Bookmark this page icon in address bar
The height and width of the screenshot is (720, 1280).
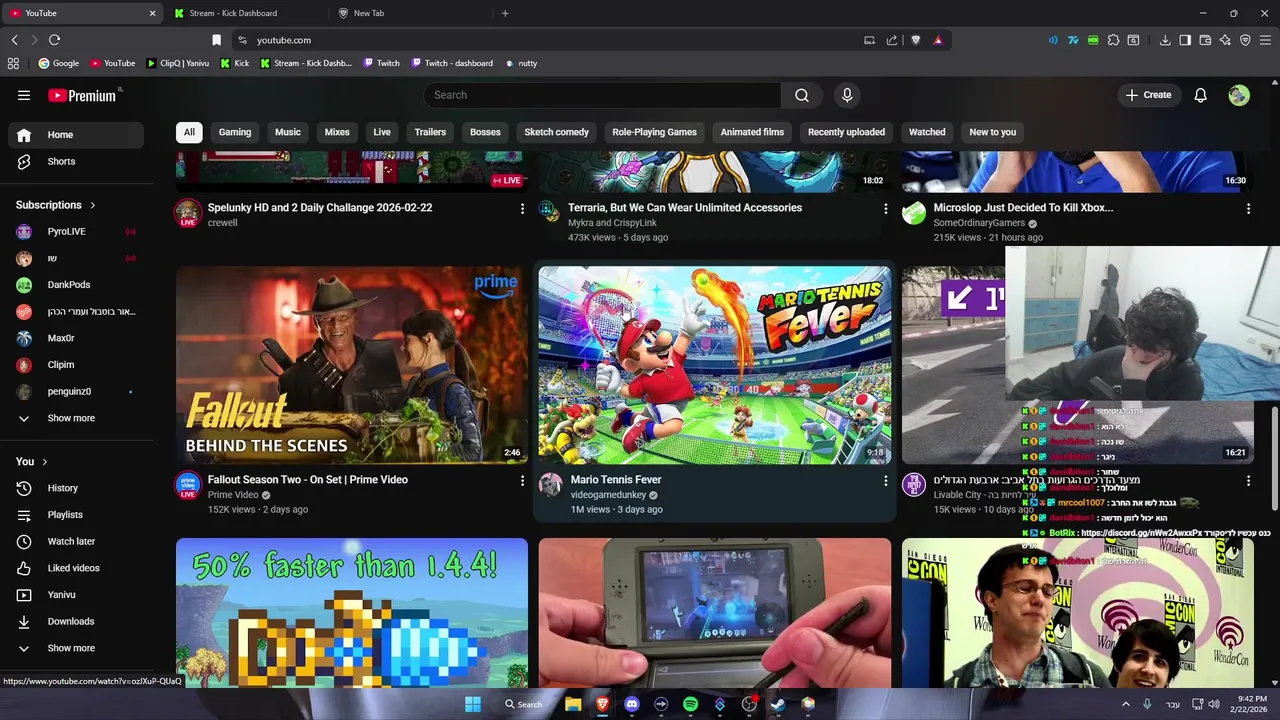point(216,40)
